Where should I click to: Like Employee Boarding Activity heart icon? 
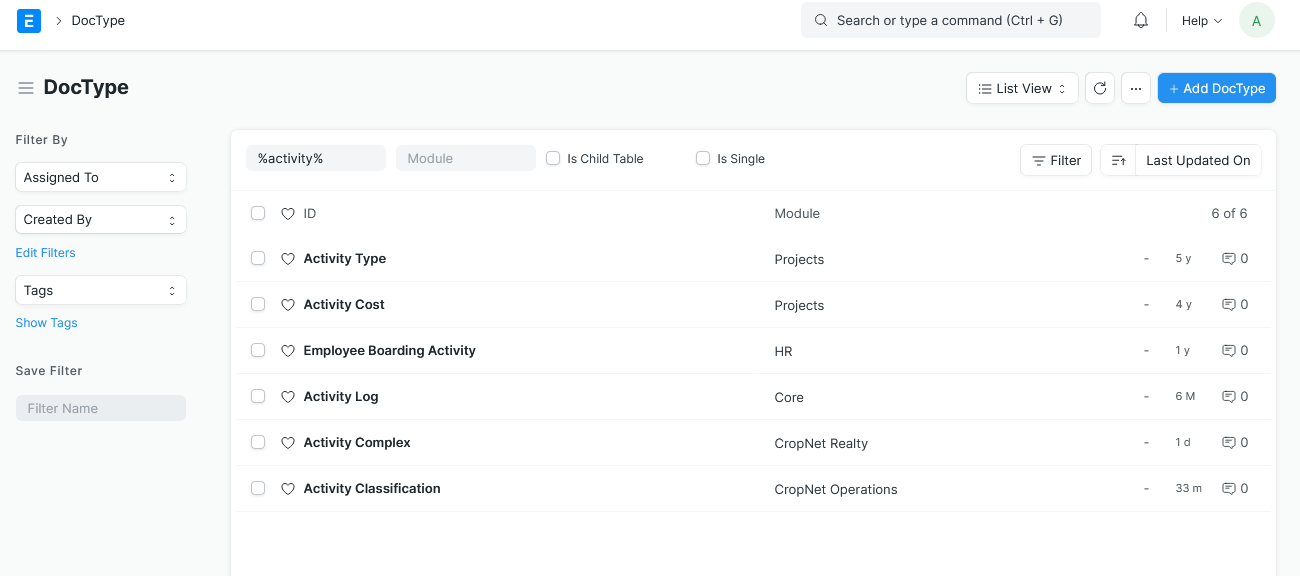coord(288,351)
